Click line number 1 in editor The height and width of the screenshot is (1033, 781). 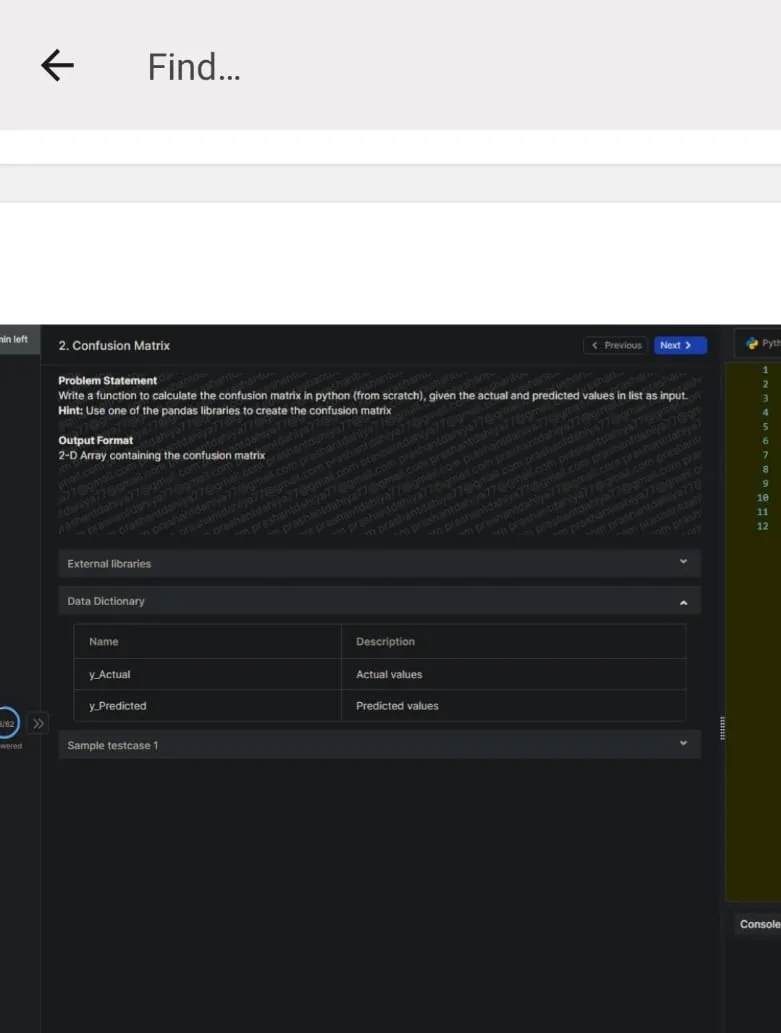pos(764,370)
